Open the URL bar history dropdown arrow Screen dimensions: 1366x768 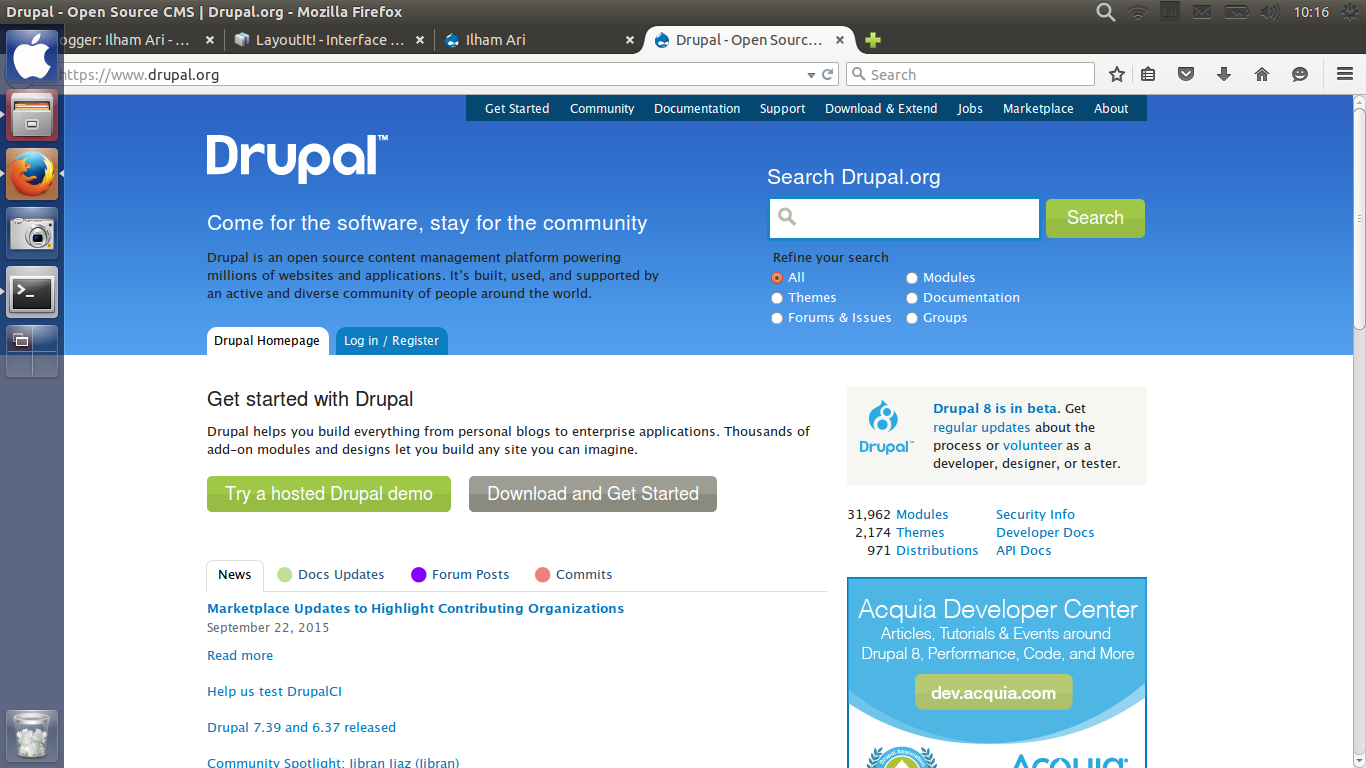pos(812,75)
